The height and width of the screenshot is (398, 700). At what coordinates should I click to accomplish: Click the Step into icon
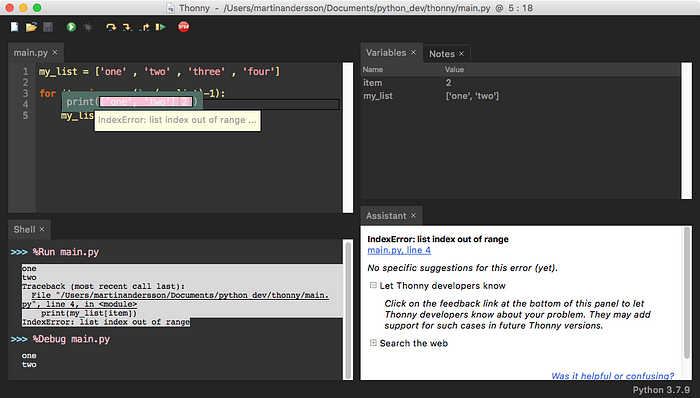(127, 27)
